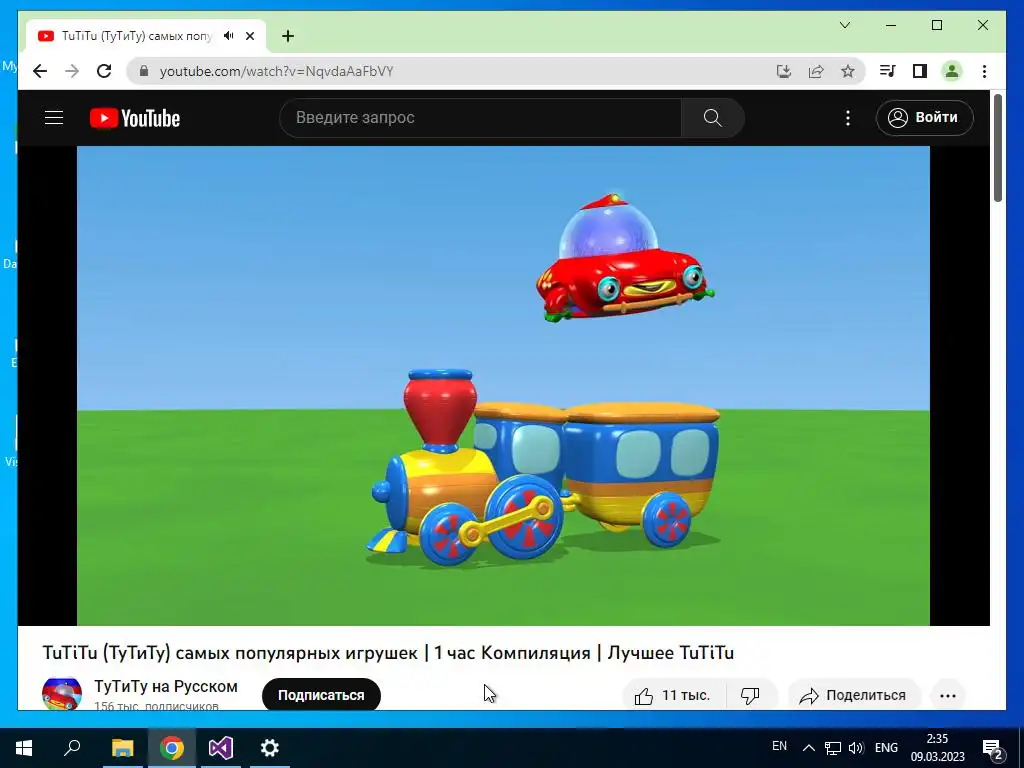Viewport: 1024px width, 768px height.
Task: Dislike the video with thumbs-down icon
Action: point(751,696)
